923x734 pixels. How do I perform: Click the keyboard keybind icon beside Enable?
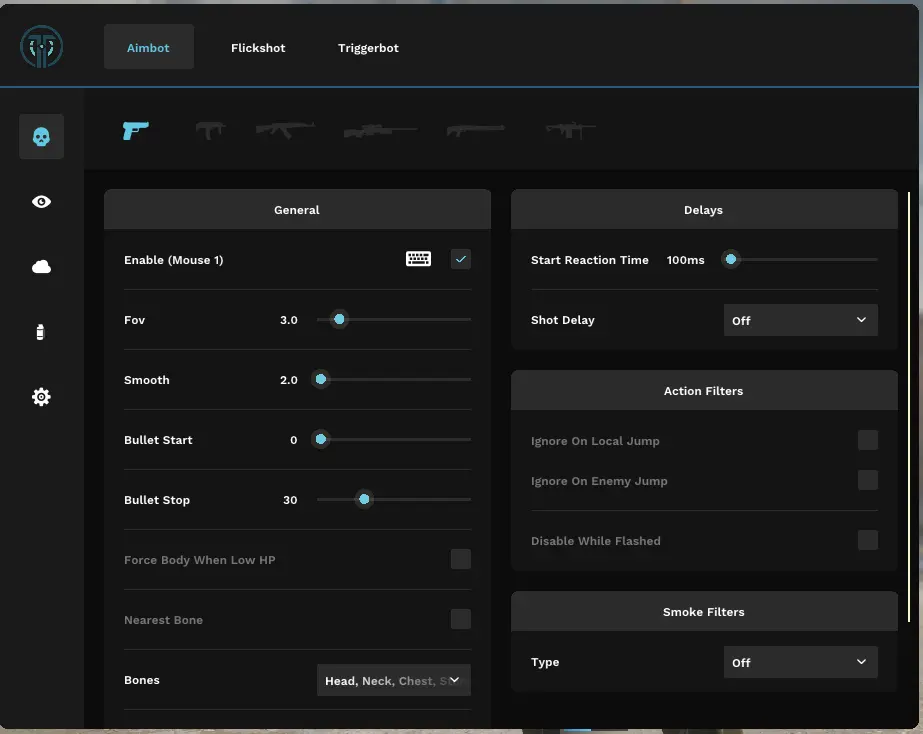419,259
